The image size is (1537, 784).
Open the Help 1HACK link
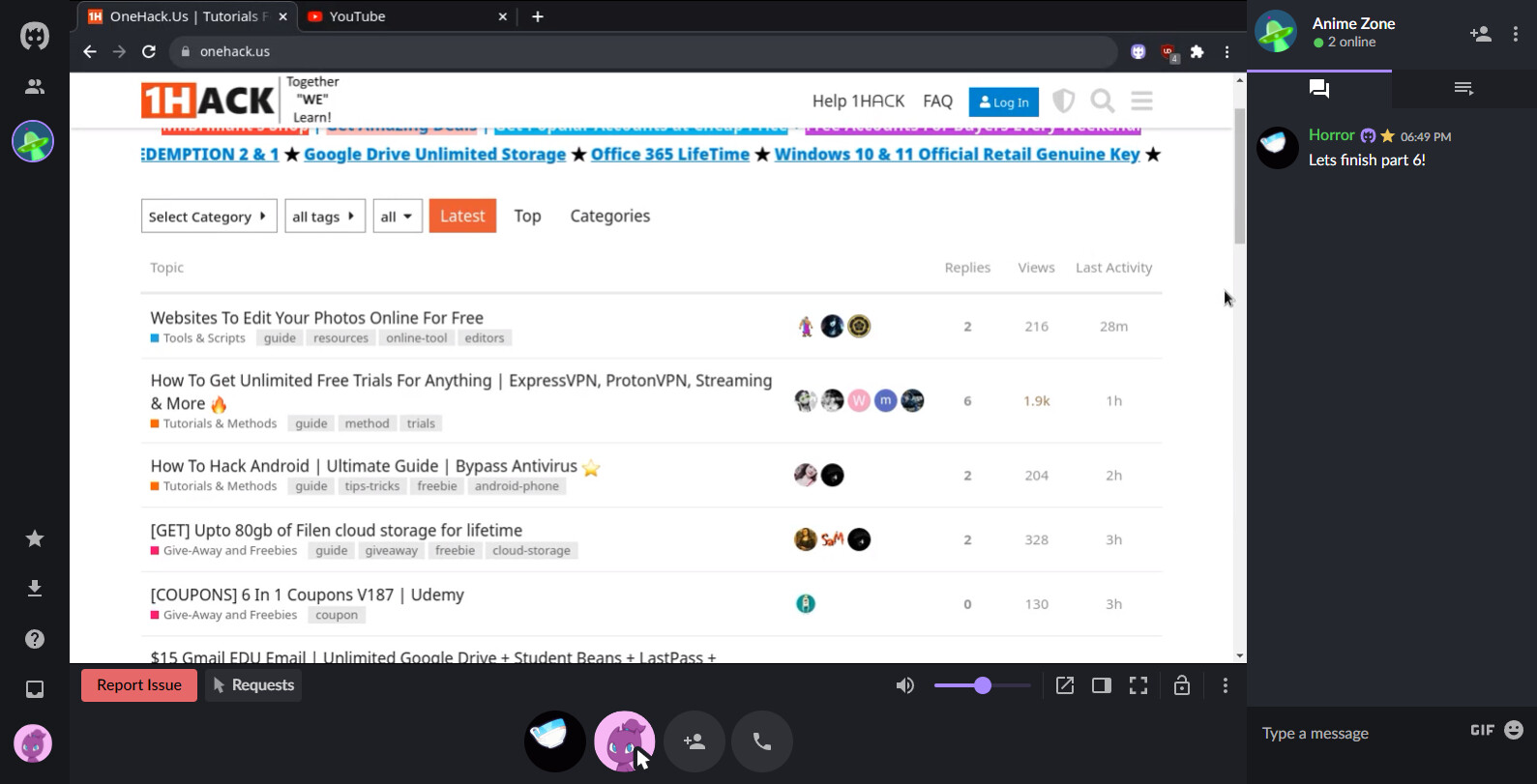point(858,102)
